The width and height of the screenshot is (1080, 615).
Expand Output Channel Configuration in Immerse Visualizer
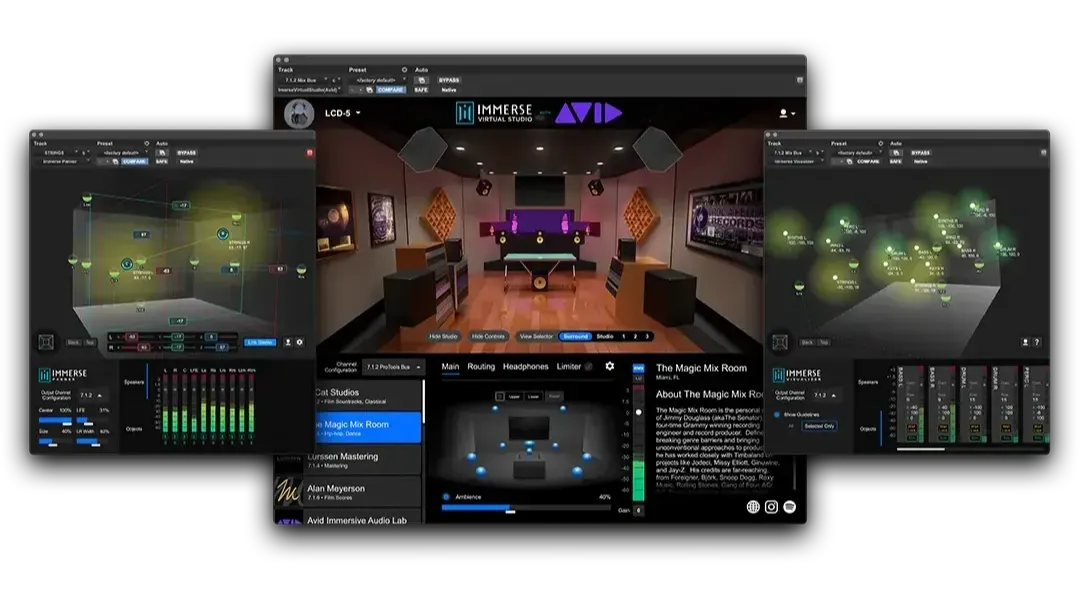tap(825, 395)
